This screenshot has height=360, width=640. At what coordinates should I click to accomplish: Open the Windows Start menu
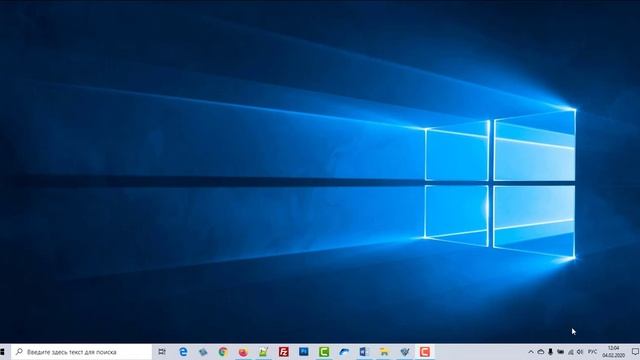pyautogui.click(x=2, y=352)
